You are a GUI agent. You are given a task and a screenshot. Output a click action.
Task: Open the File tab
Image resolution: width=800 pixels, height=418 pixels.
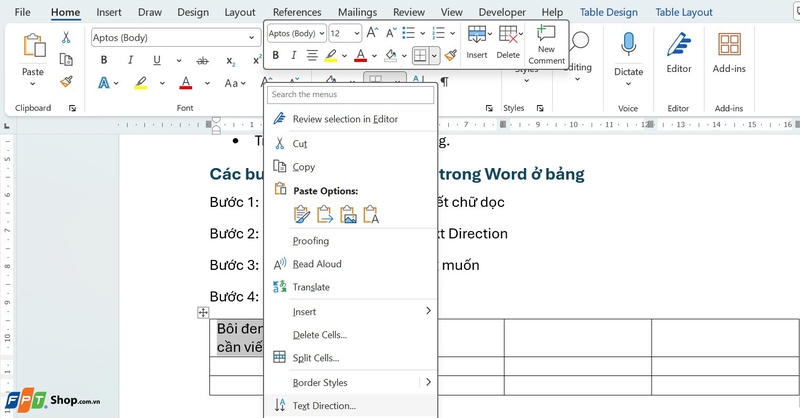[22, 12]
